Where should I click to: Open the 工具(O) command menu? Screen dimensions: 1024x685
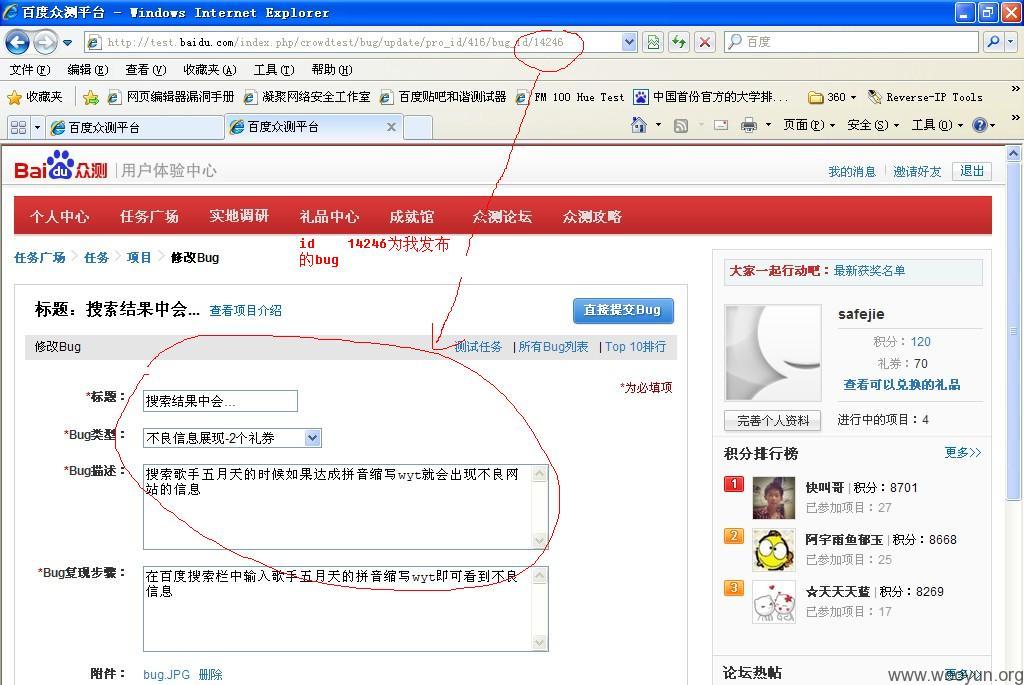937,125
